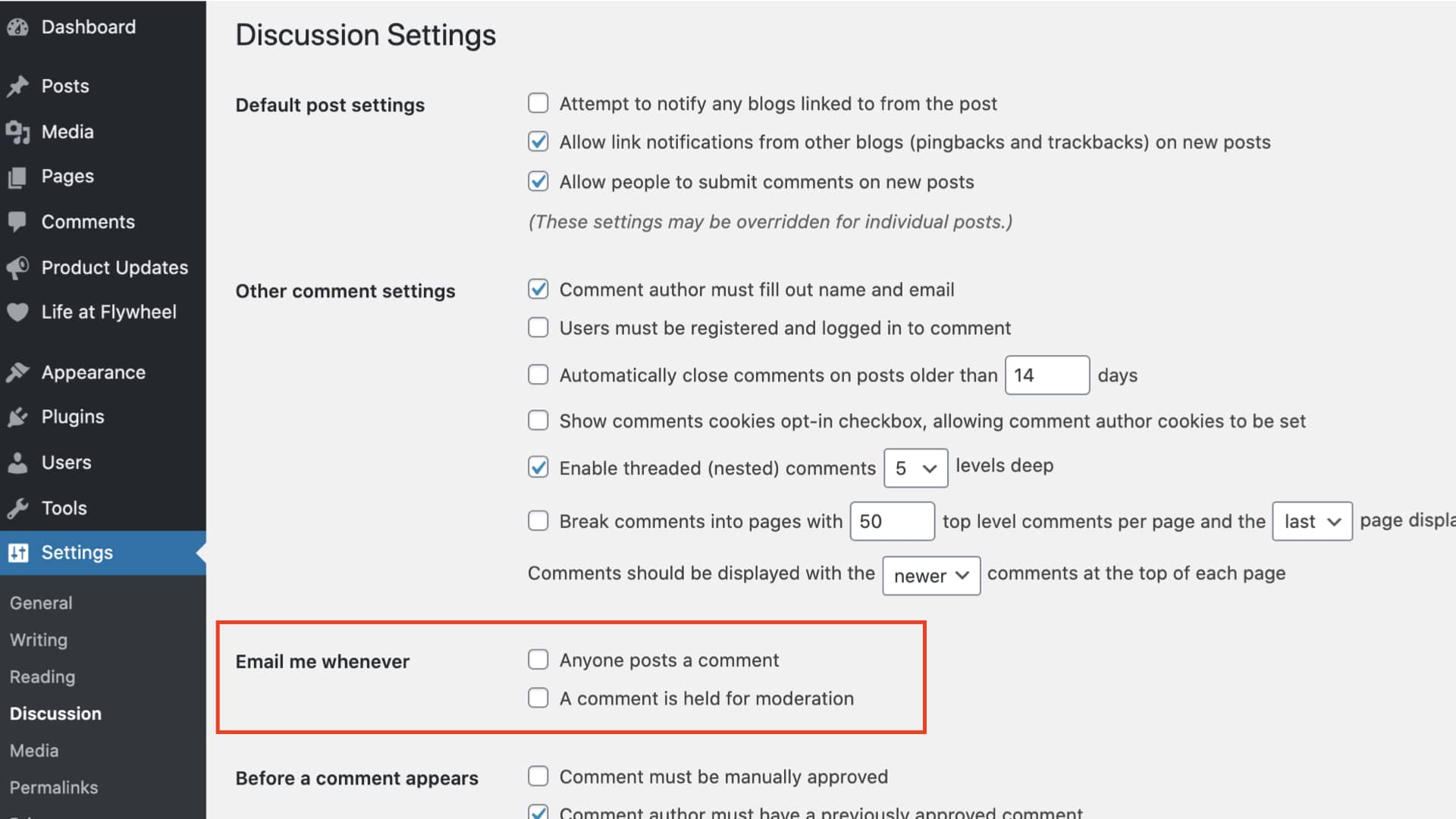Click the Plugins plug icon
The width and height of the screenshot is (1456, 819).
click(x=17, y=417)
